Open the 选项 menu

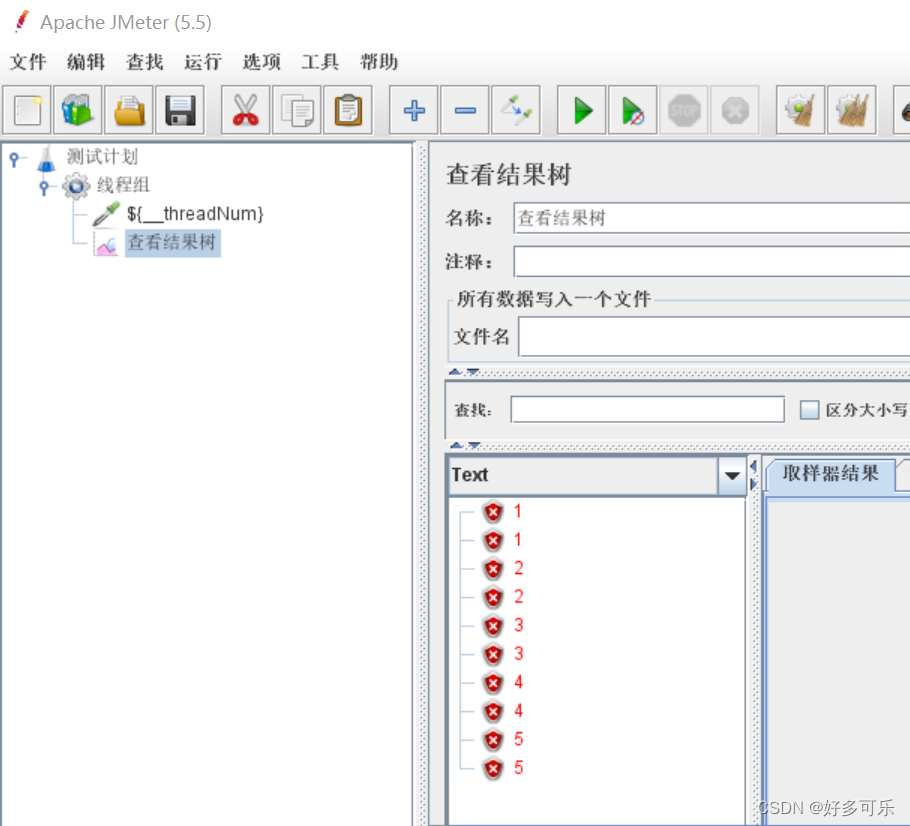pos(261,62)
